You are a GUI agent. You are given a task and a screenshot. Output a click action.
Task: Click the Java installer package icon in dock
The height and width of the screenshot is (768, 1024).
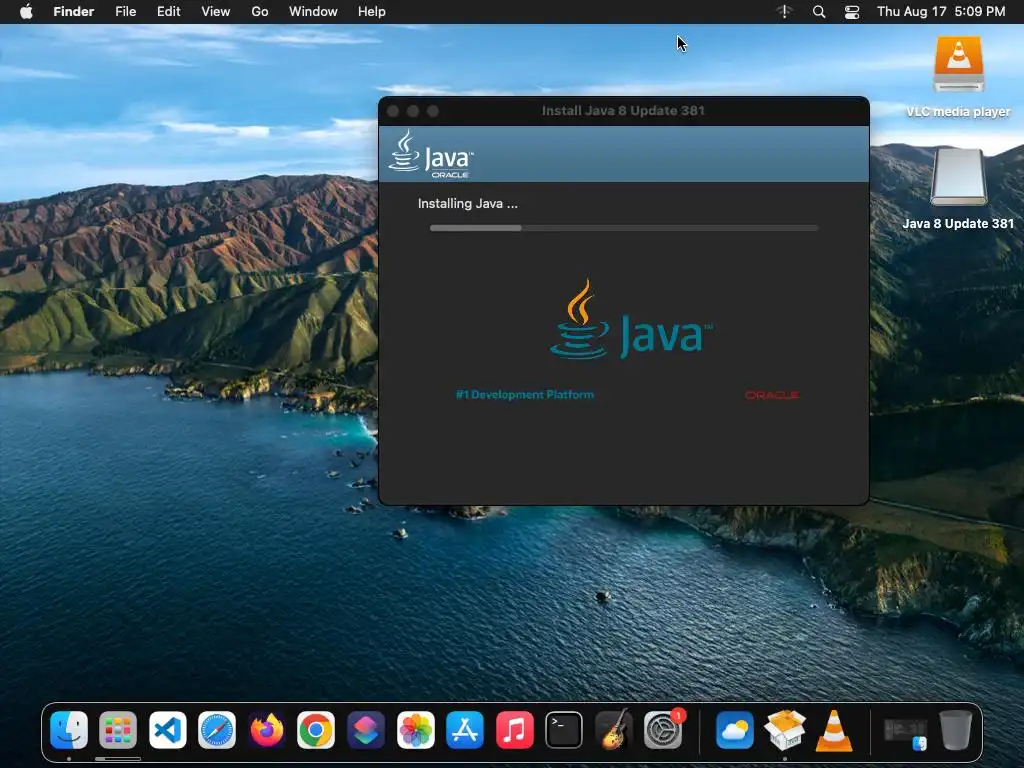(x=784, y=730)
